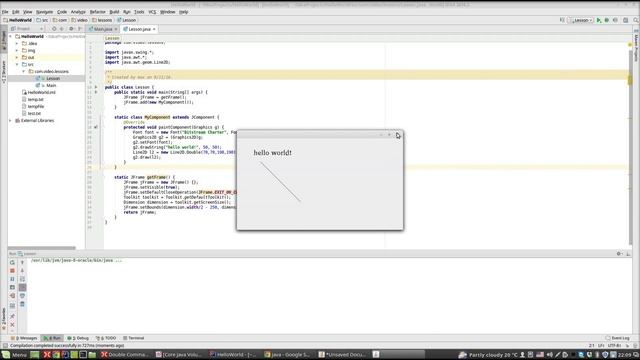Click scroll from source icon in Project panel
Screen dimensions: 640x360
(54, 29)
